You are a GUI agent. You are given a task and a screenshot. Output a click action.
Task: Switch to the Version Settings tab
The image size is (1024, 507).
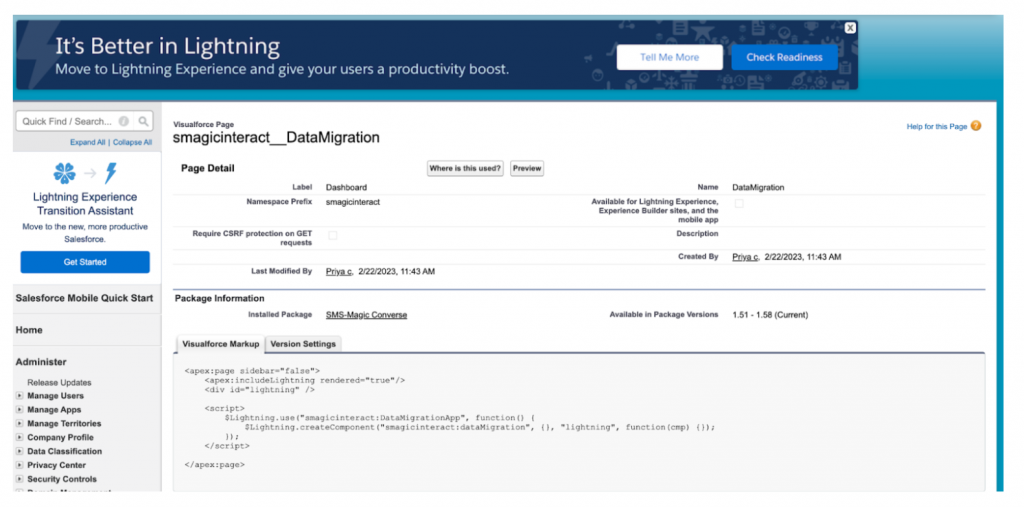[304, 343]
